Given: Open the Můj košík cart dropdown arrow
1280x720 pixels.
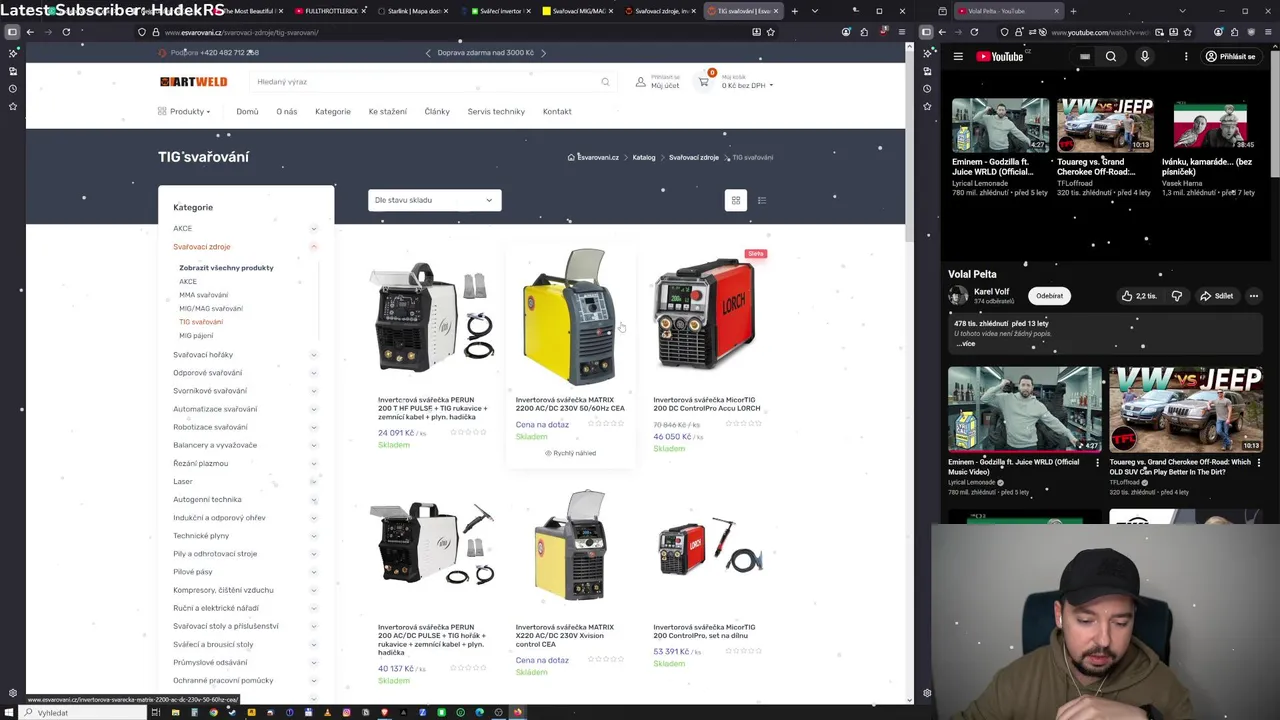Looking at the screenshot, I should click(771, 86).
